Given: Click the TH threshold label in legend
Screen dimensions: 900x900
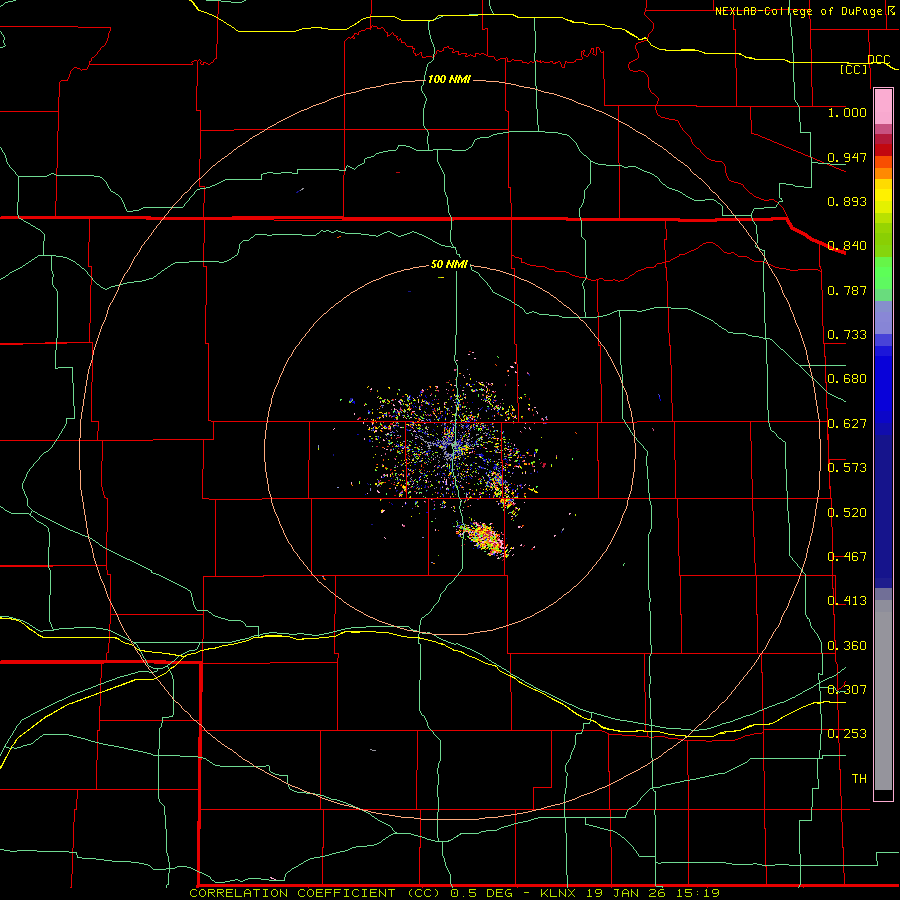Looking at the screenshot, I should pyautogui.click(x=859, y=779).
